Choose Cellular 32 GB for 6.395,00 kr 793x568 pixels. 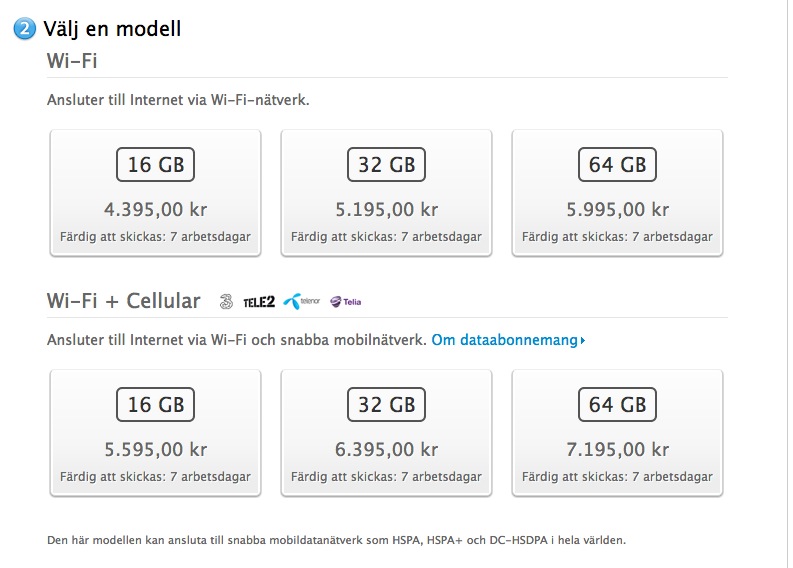(x=386, y=433)
